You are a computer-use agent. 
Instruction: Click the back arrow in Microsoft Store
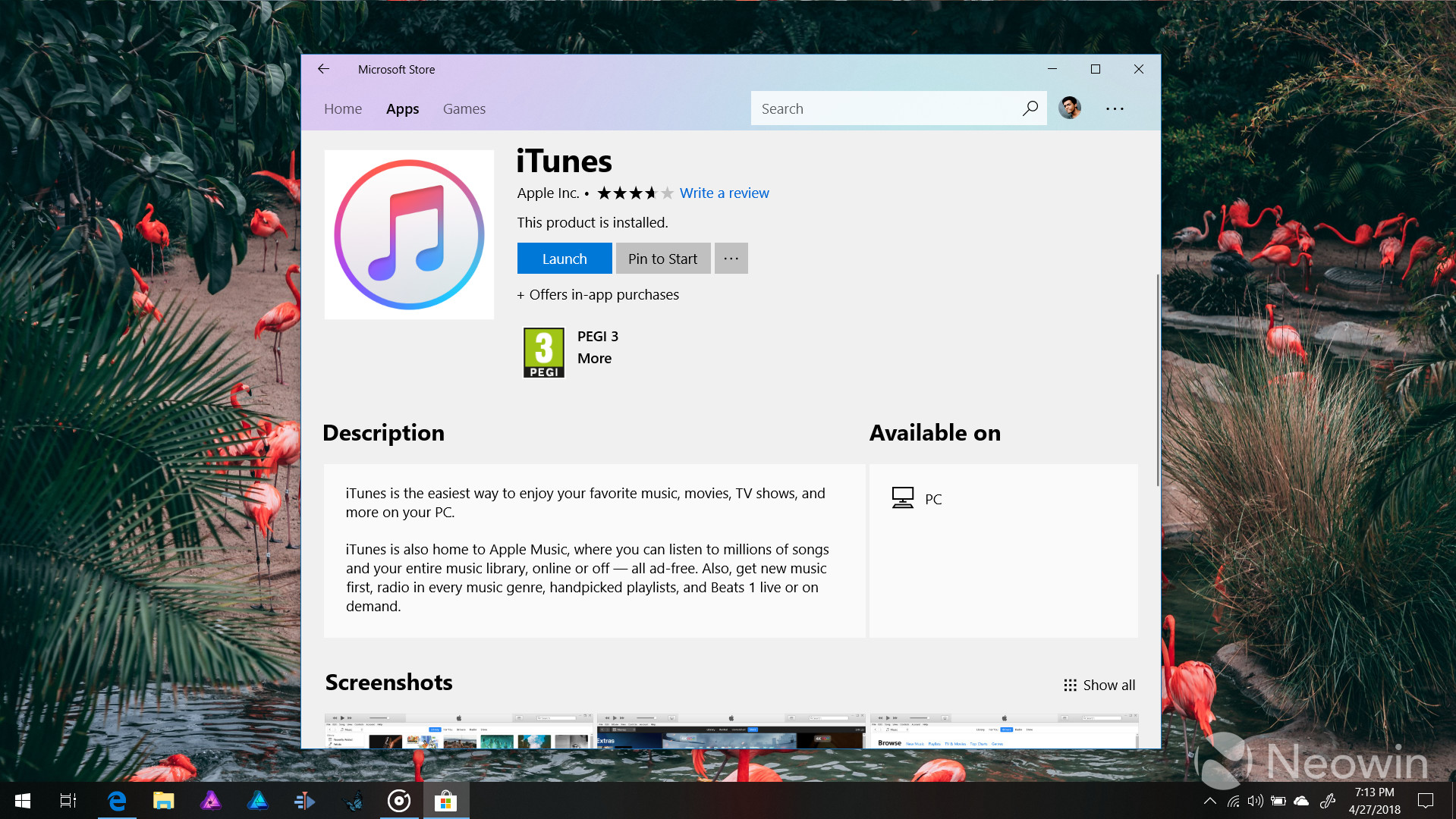[x=323, y=69]
